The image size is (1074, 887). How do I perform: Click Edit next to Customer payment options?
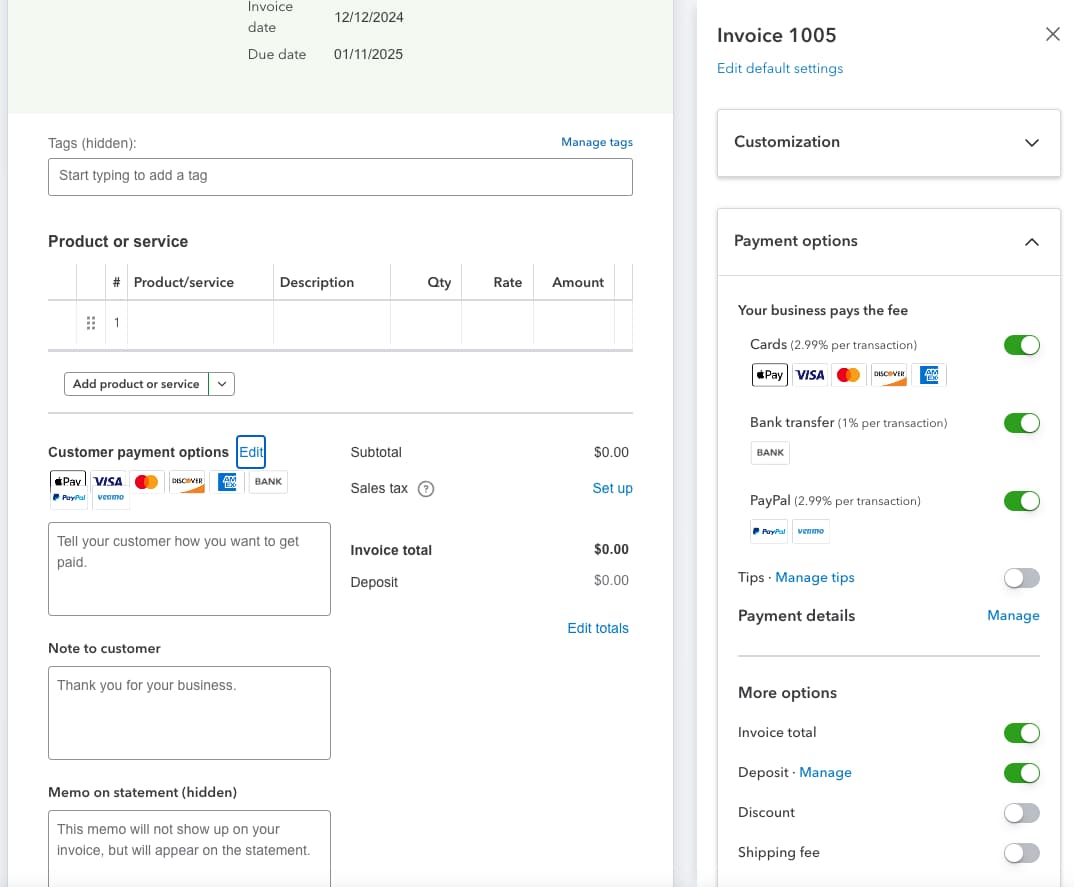click(x=251, y=452)
